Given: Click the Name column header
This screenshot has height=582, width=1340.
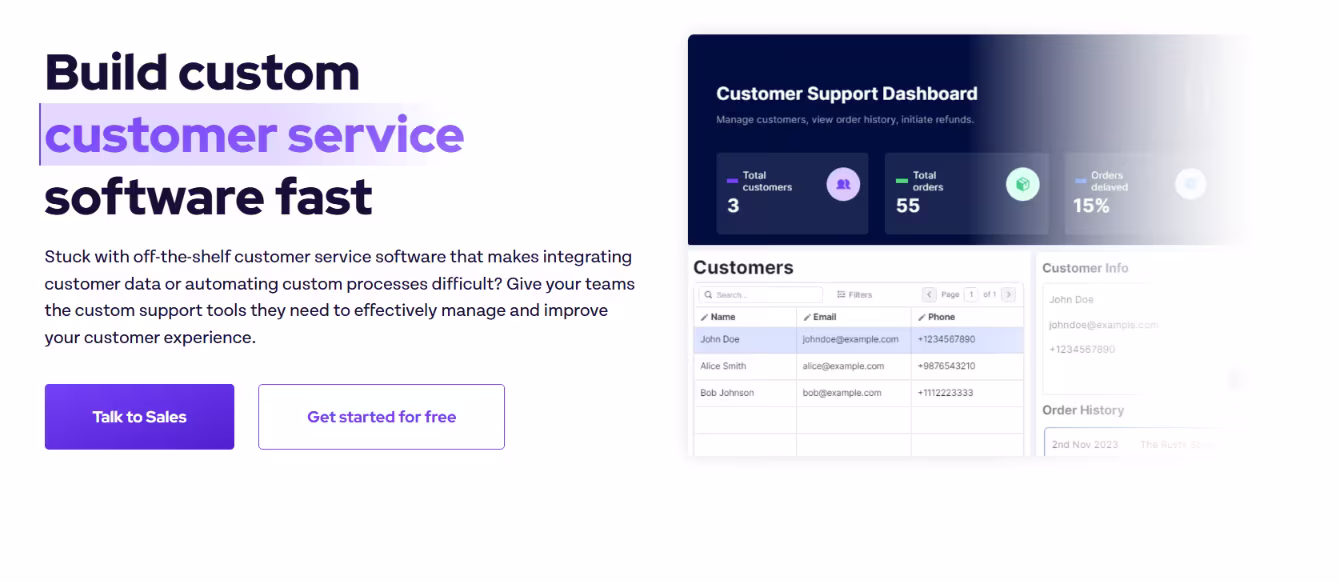Looking at the screenshot, I should point(745,317).
